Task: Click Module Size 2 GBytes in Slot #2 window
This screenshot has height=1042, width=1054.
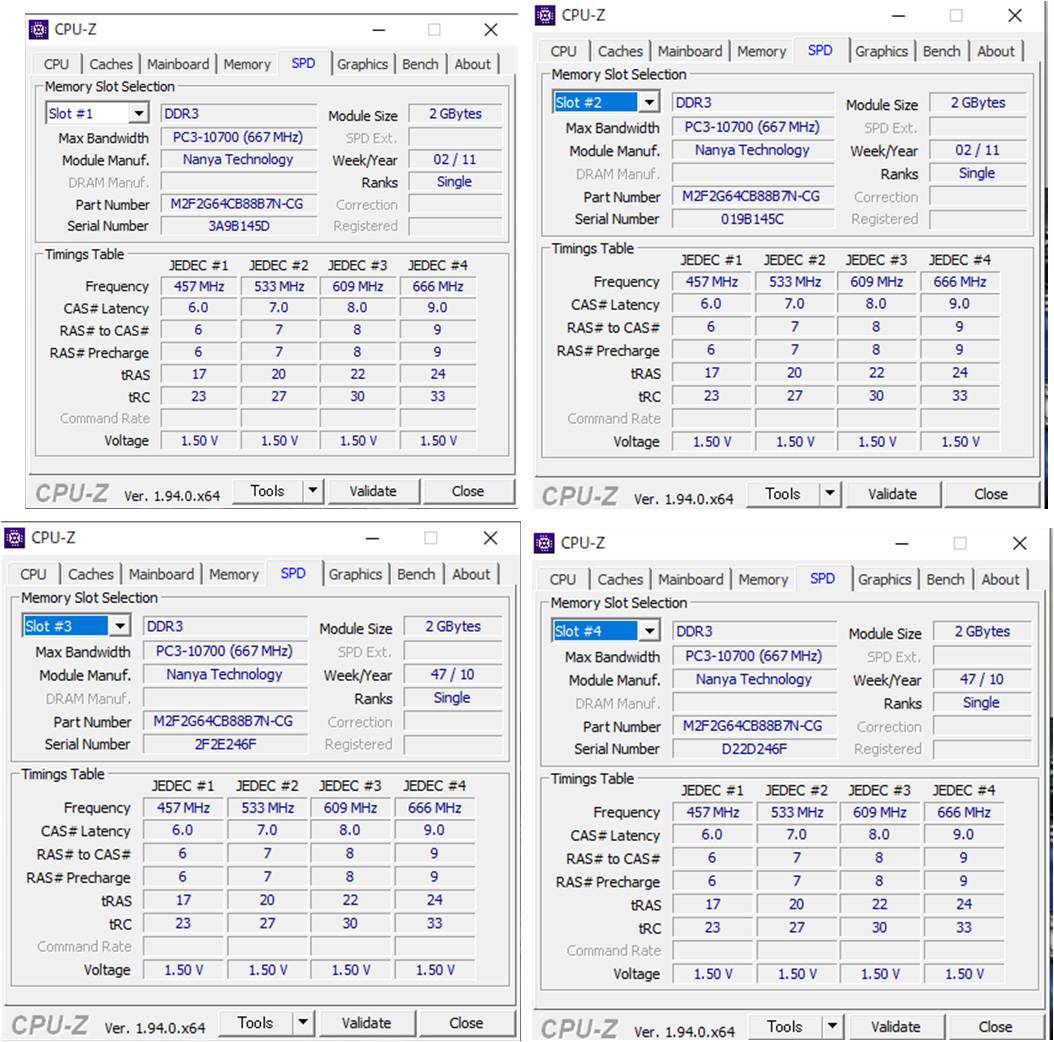Action: 978,102
